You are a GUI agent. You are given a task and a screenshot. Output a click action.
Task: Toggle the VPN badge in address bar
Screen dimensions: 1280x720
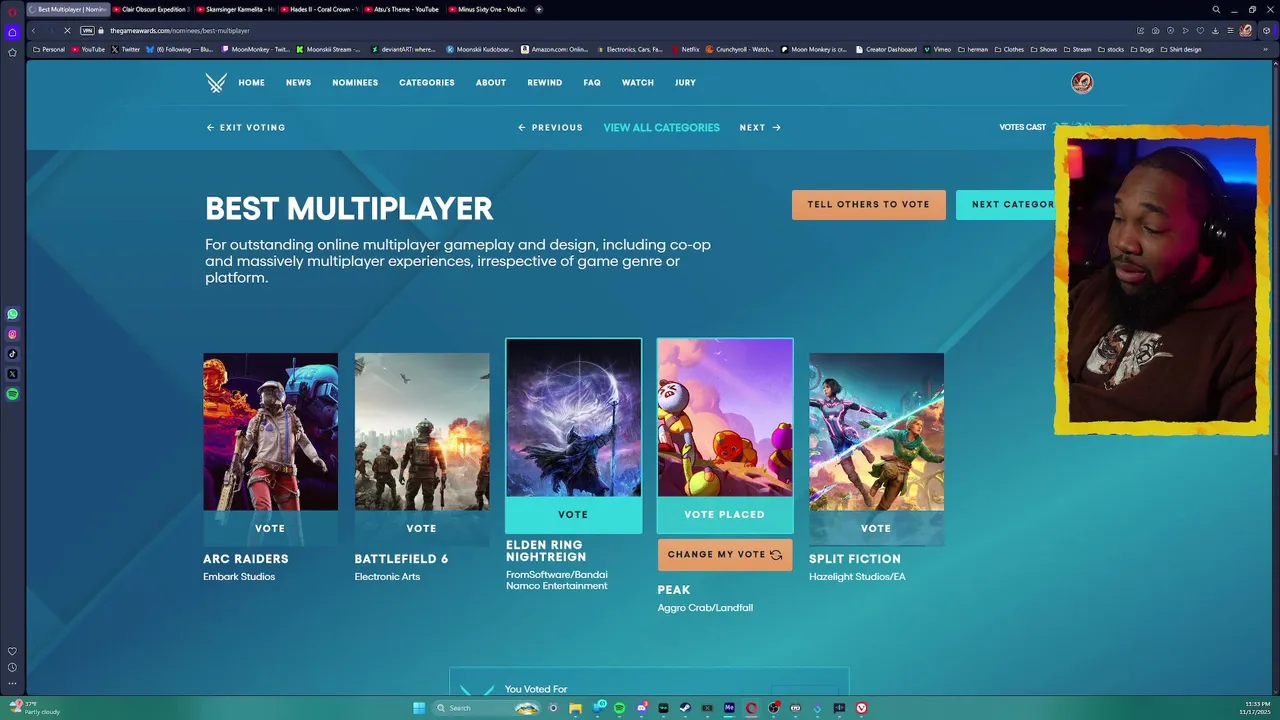coord(87,31)
